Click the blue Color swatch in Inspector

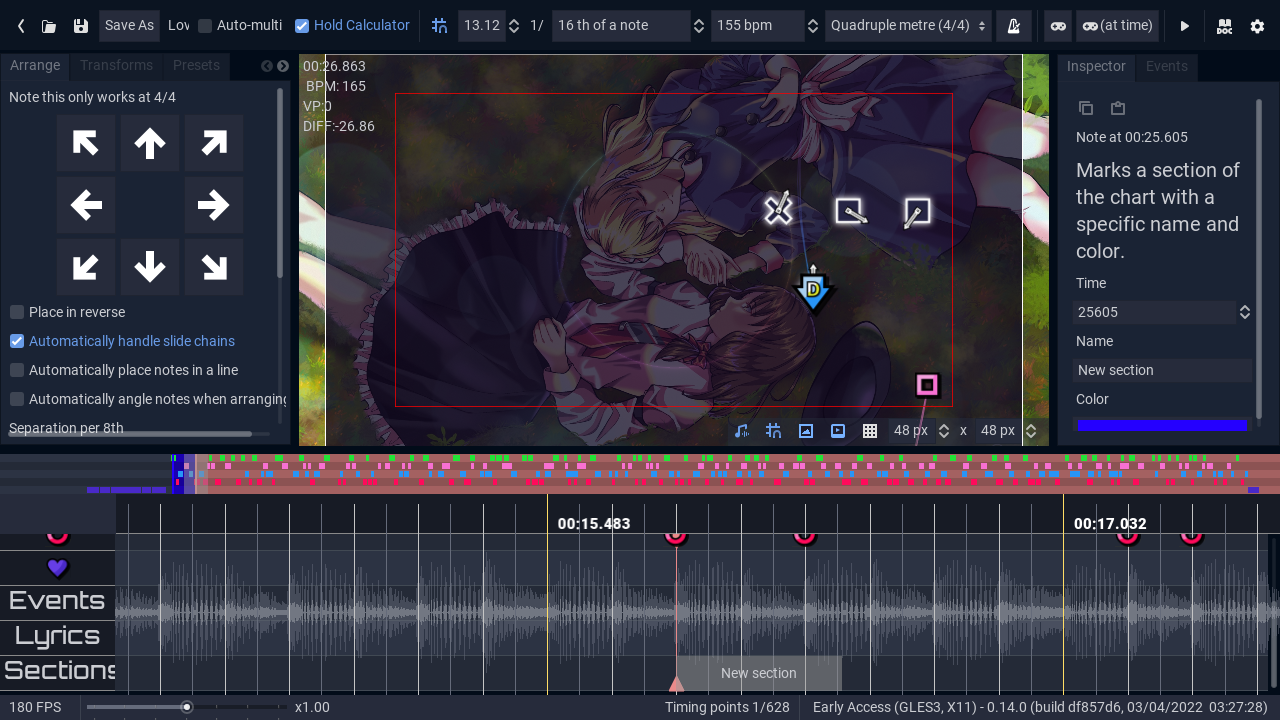tap(1162, 425)
